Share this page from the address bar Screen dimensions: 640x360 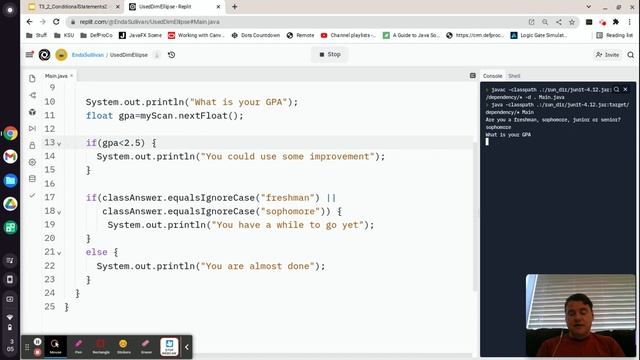tap(558, 22)
